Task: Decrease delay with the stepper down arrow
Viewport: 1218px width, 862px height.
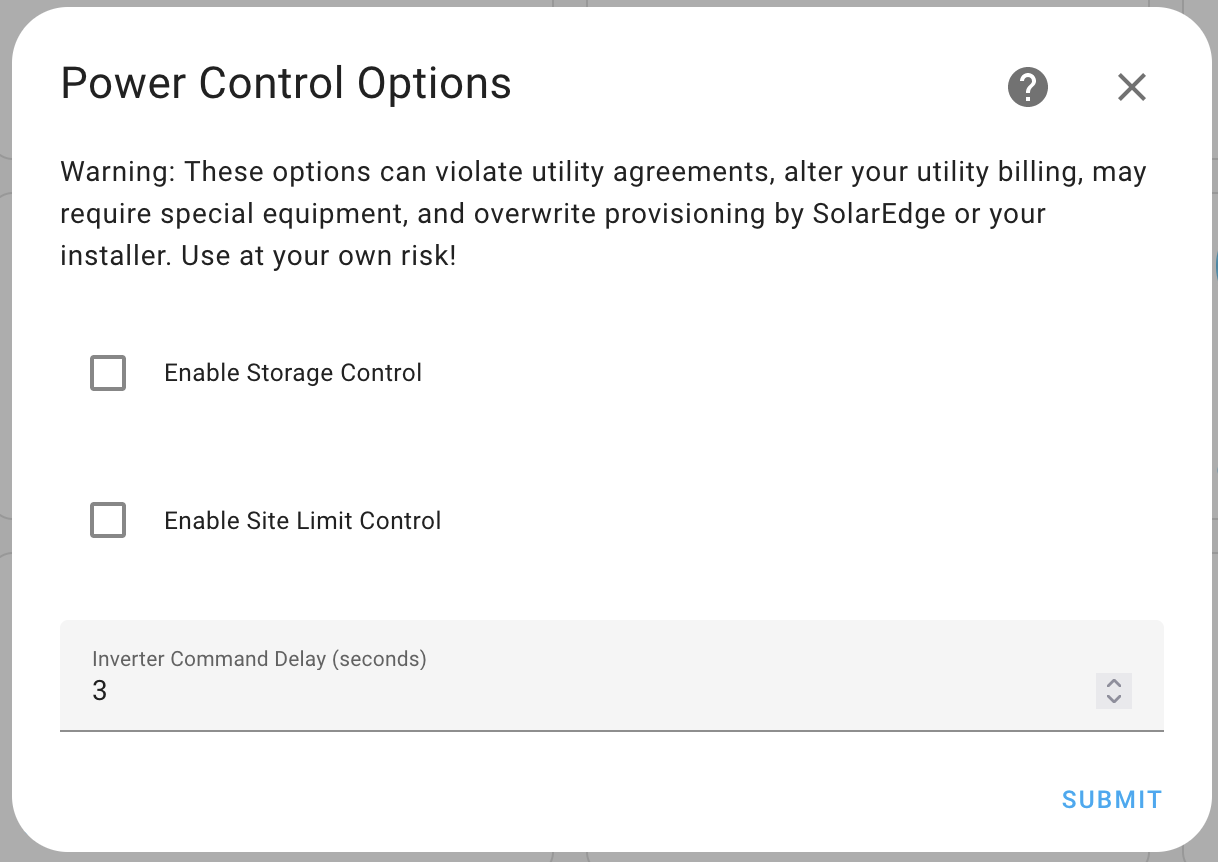Action: [1114, 698]
